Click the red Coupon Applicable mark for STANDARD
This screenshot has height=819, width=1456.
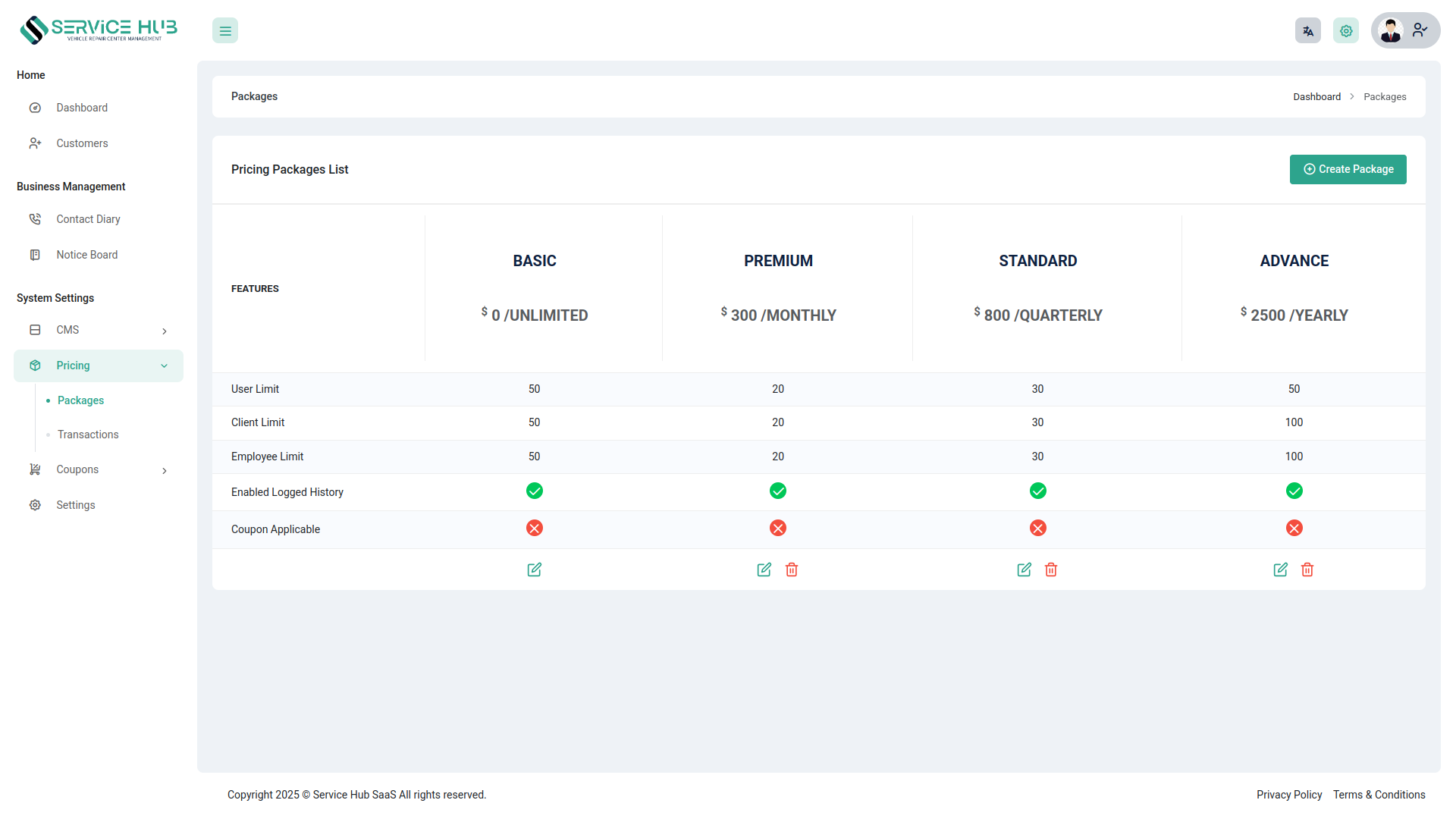point(1037,528)
